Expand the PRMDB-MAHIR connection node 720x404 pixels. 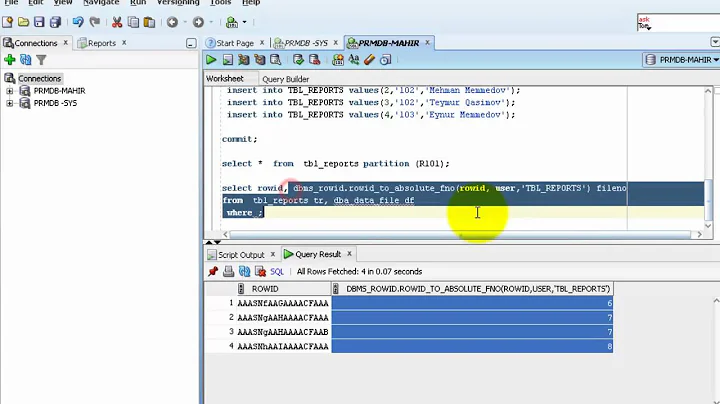[x=10, y=91]
